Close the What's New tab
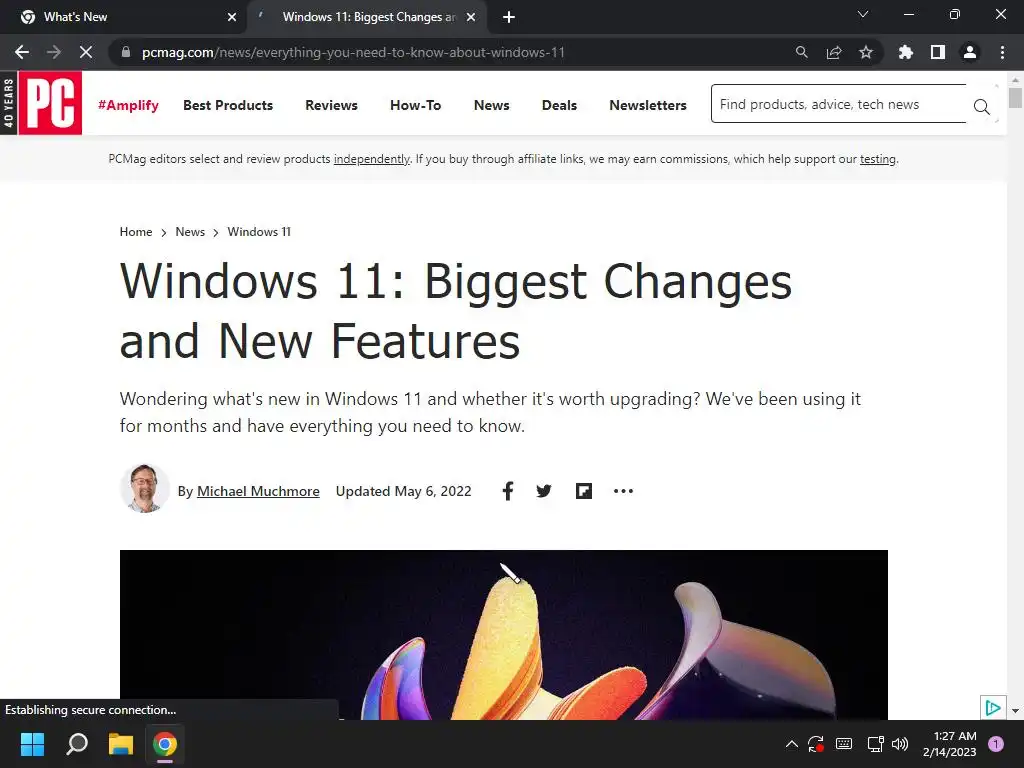Image resolution: width=1024 pixels, height=768 pixels. click(232, 17)
